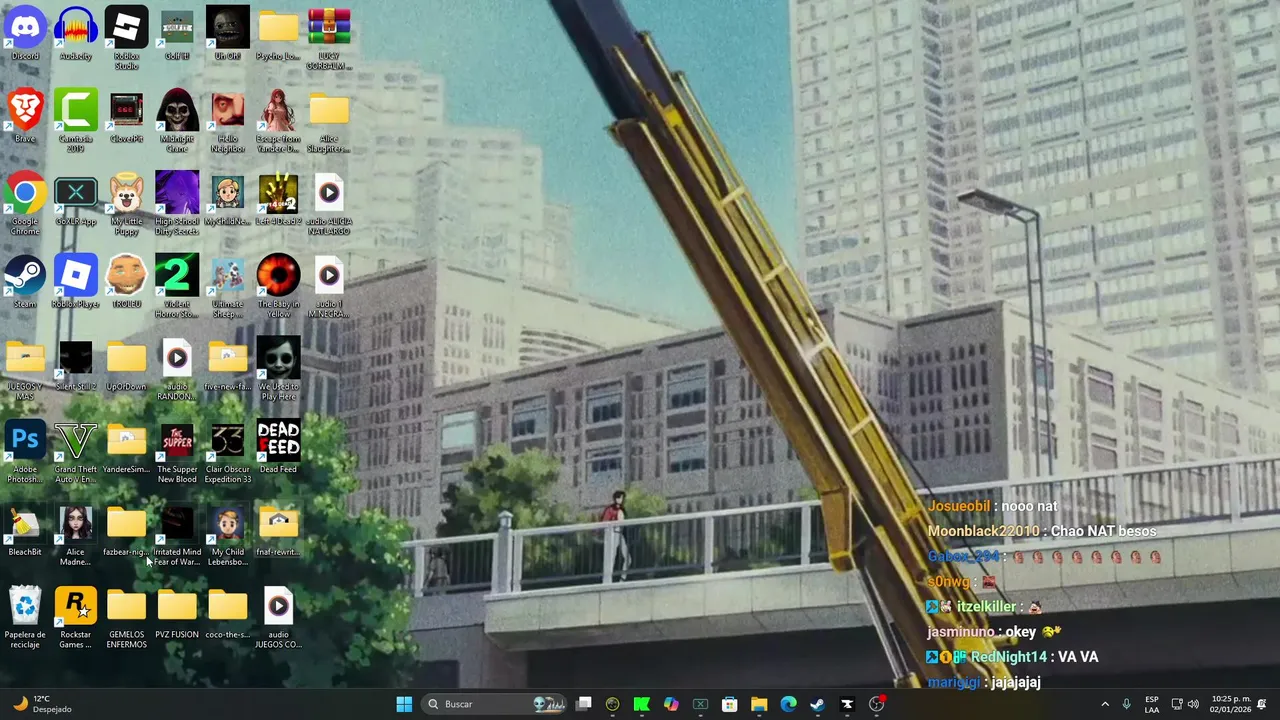
Task: Open Roblox Studio shortcut
Action: pos(127,38)
